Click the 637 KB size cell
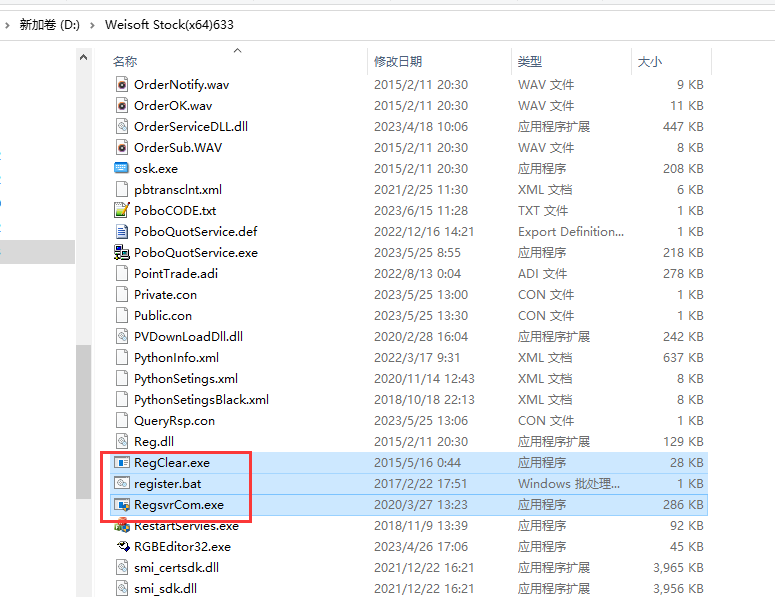The width and height of the screenshot is (775, 597). point(683,358)
